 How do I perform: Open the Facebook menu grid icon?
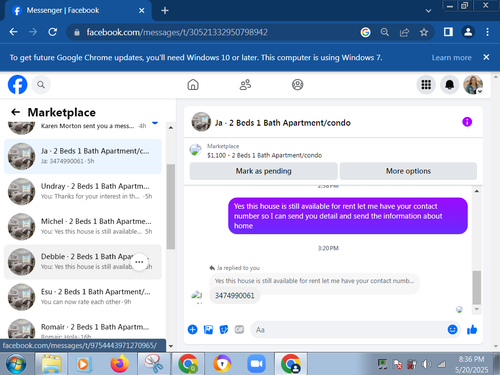(x=426, y=85)
